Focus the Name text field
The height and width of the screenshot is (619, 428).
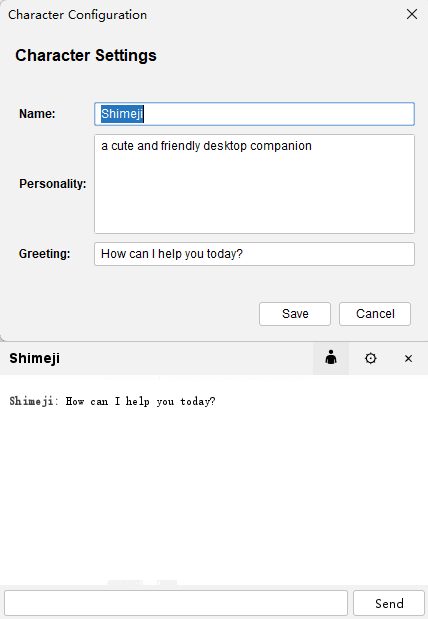coord(254,114)
